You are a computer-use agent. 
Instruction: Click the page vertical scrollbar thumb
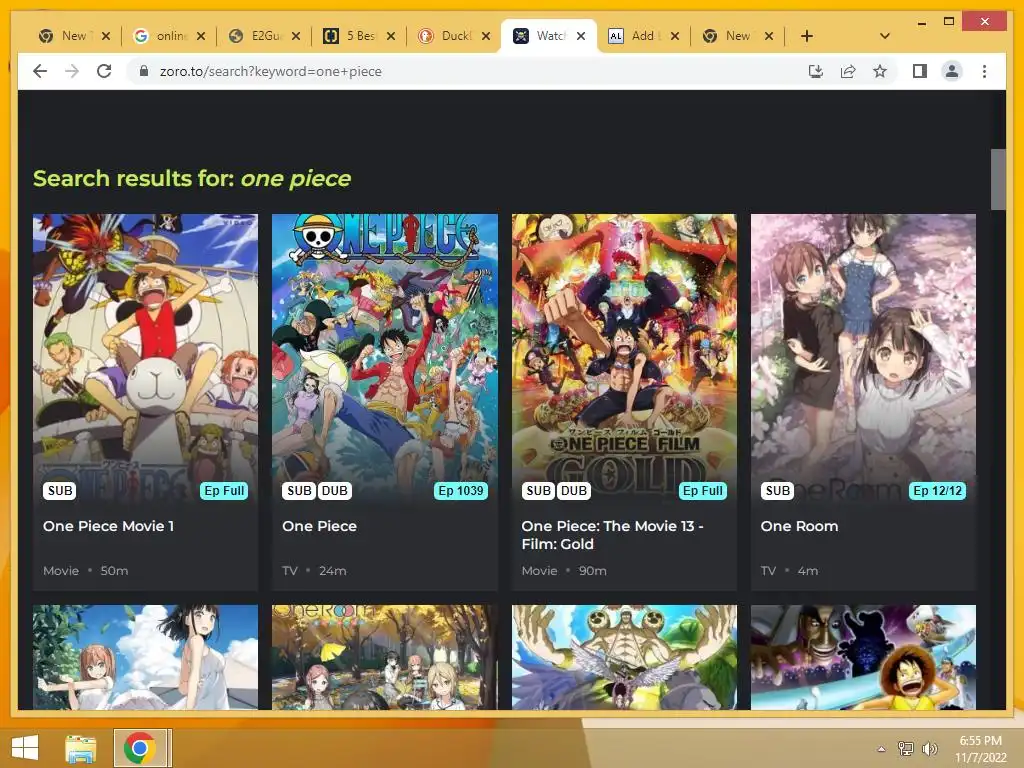click(998, 180)
